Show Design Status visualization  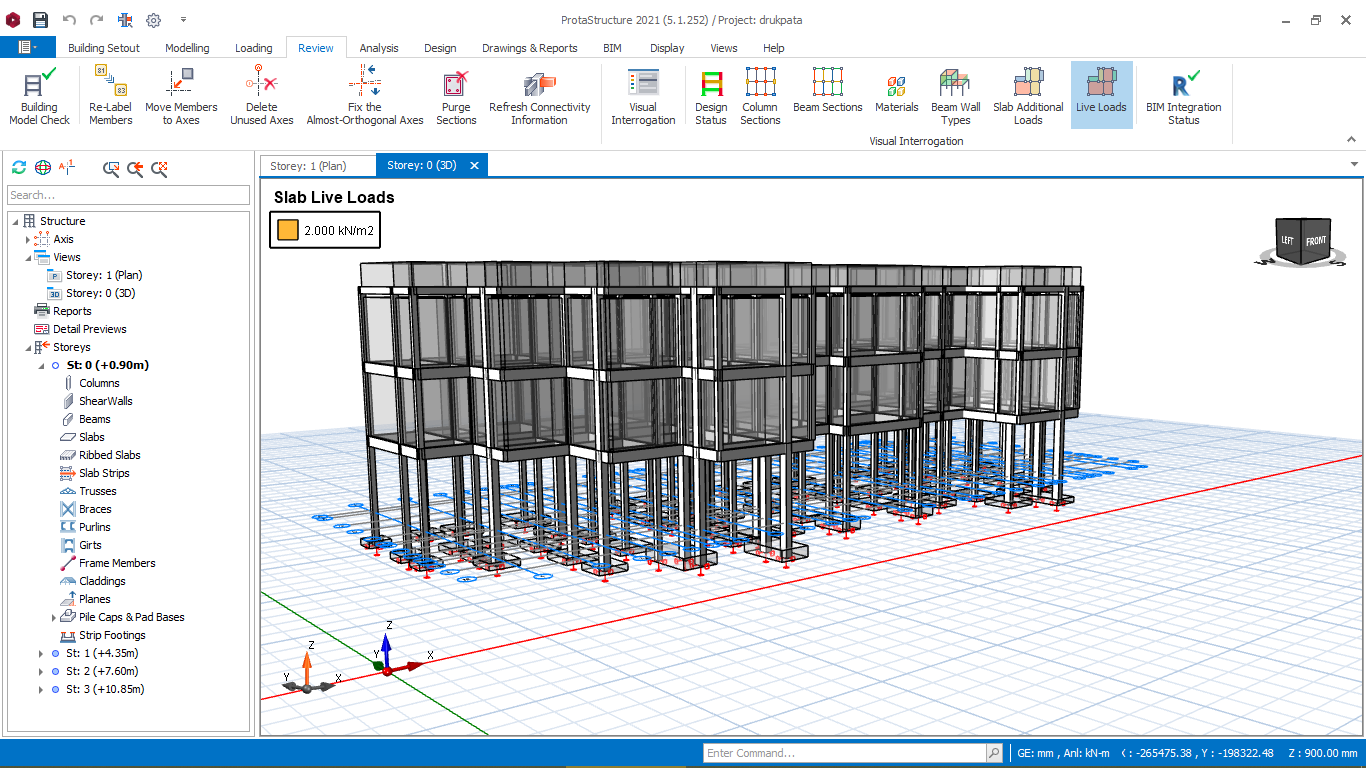click(711, 96)
